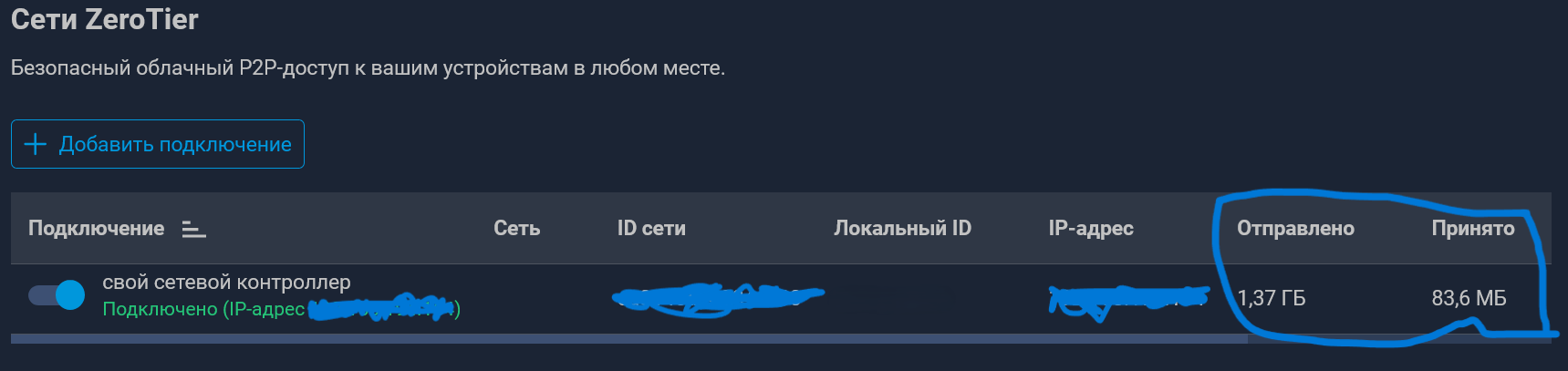Click the sort icon next to Подключение
The width and height of the screenshot is (1568, 371).
pyautogui.click(x=193, y=229)
